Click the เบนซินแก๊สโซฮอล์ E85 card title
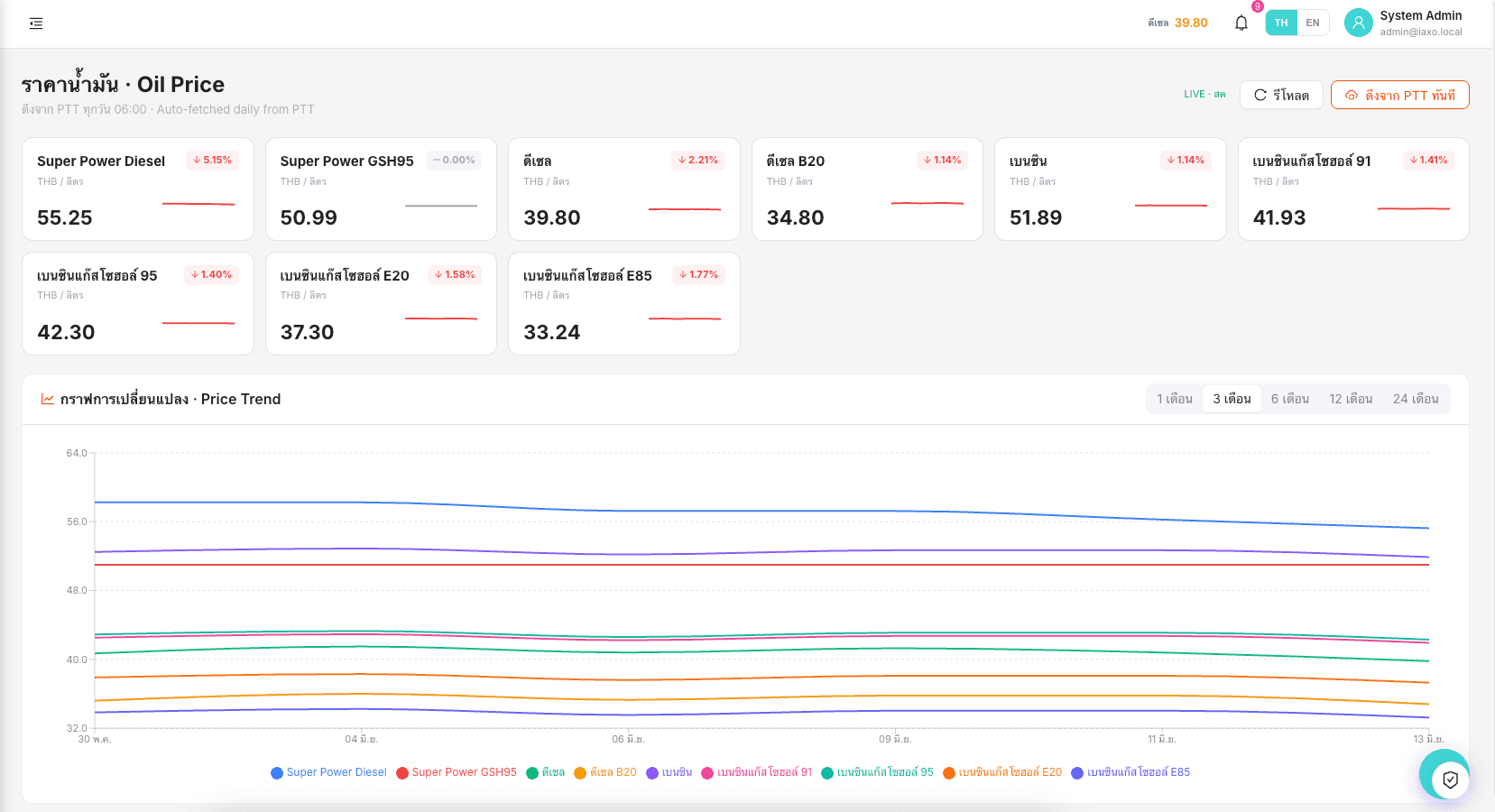The image size is (1495, 812). click(587, 276)
